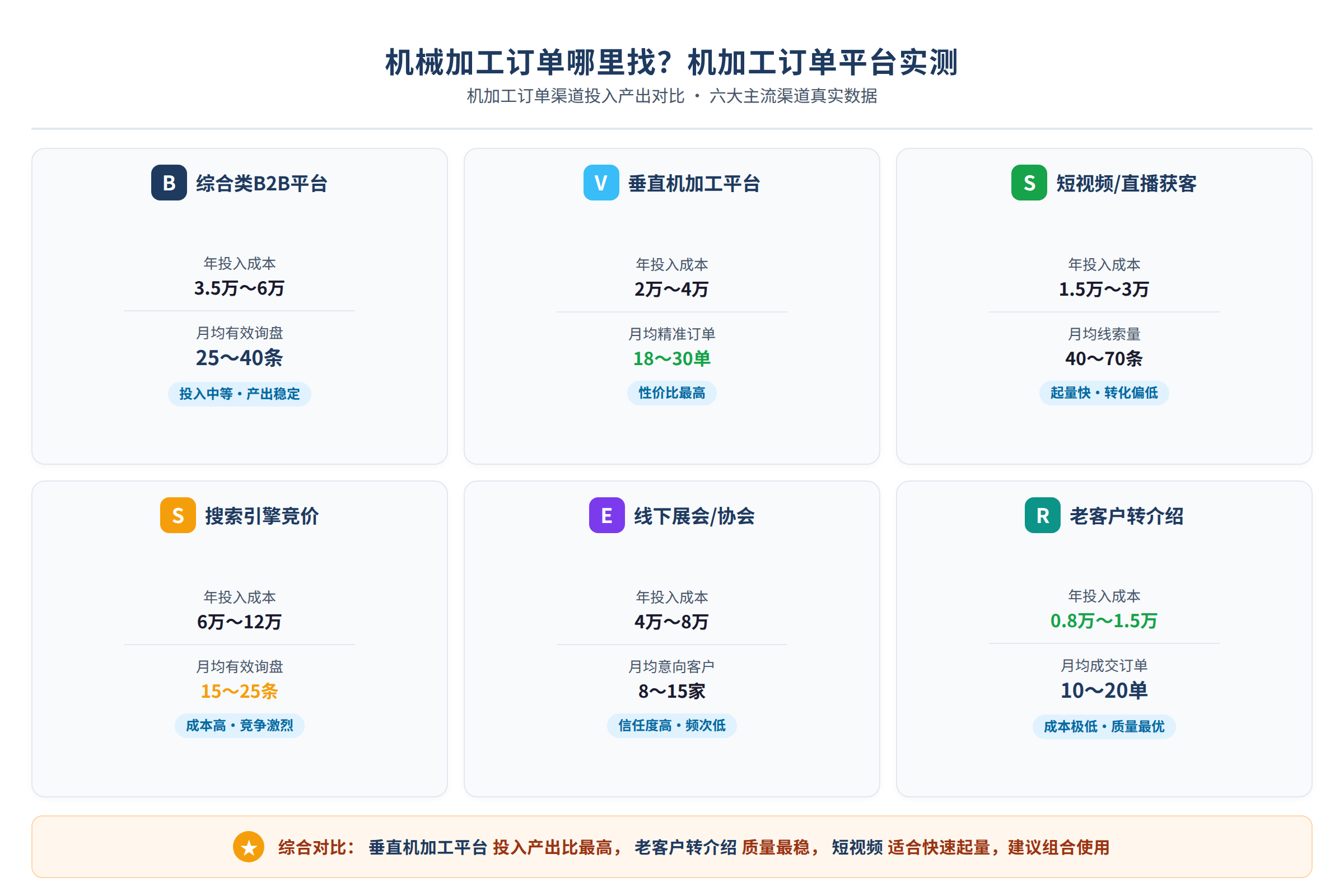
Task: Click the 短视频/直播获客 card title
Action: pyautogui.click(x=1126, y=184)
